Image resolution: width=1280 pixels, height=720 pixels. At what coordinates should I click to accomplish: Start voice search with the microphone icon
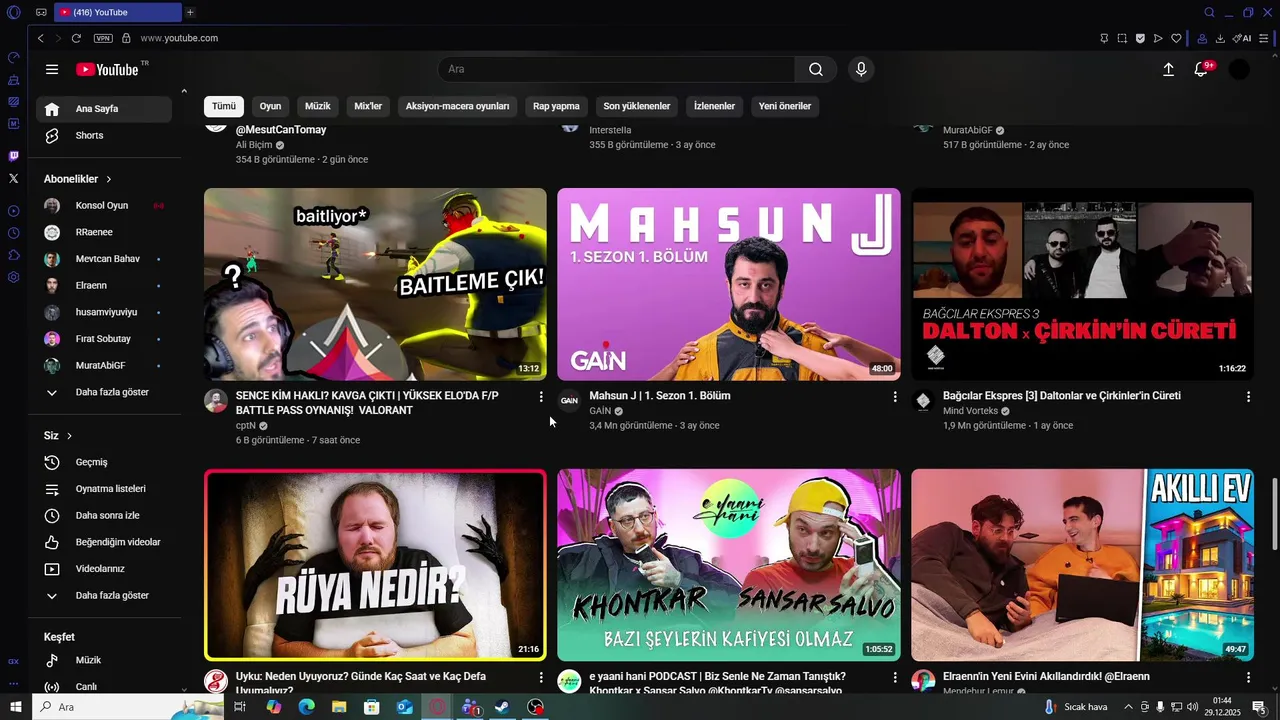(861, 69)
